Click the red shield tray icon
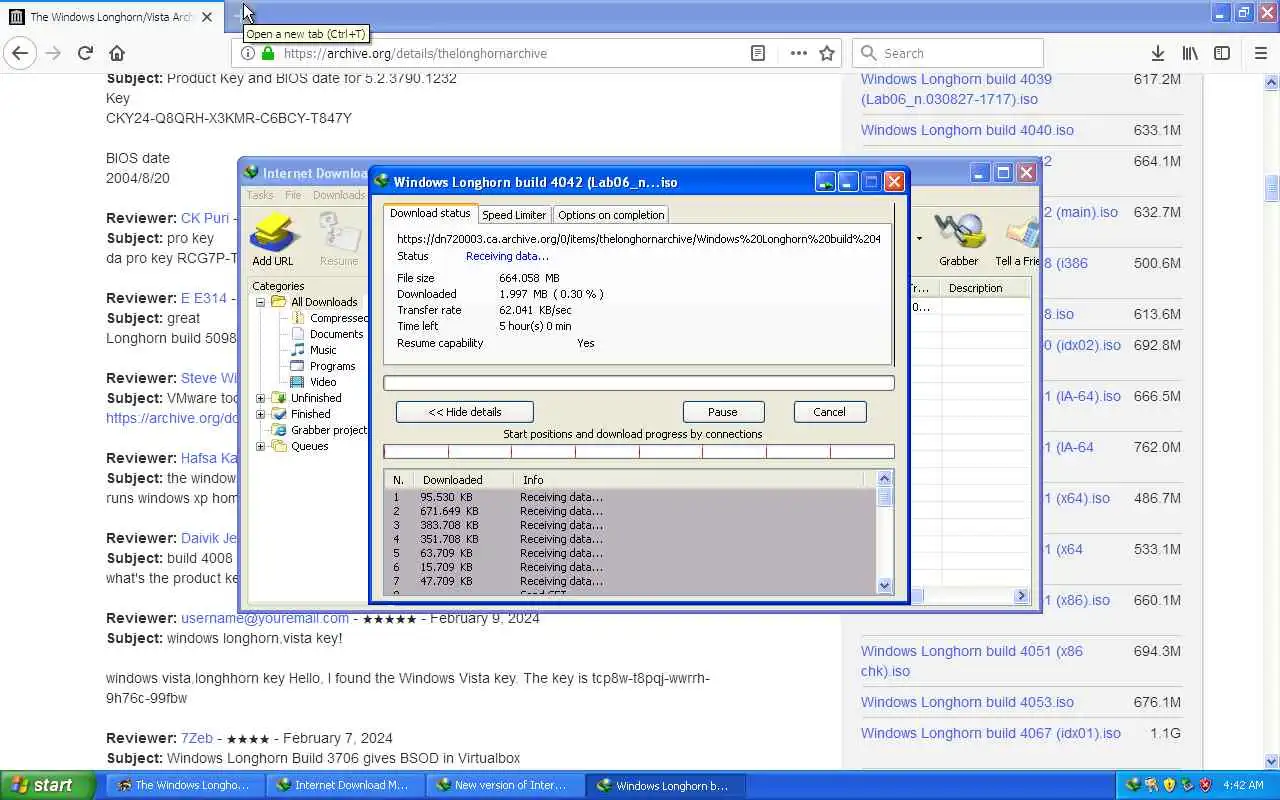The image size is (1280, 800). pos(1205,785)
